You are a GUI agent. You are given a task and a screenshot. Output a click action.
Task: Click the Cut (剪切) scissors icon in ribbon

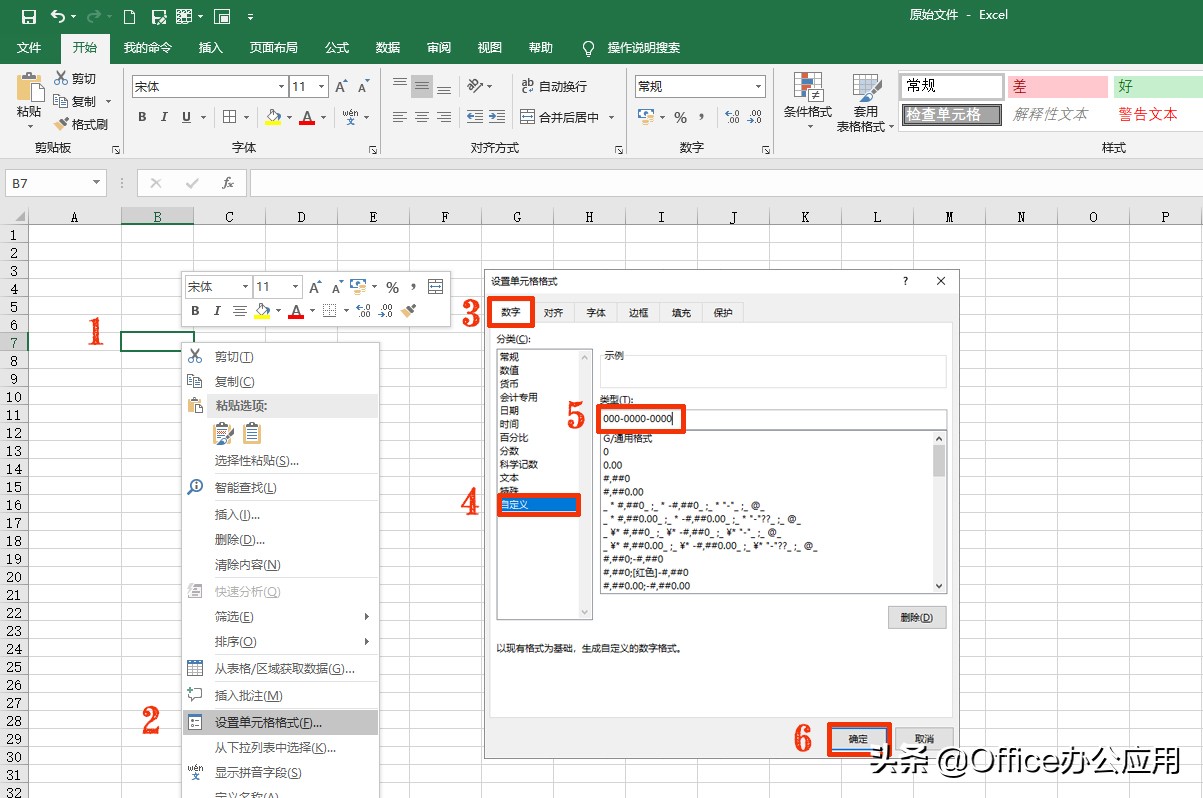[x=60, y=78]
